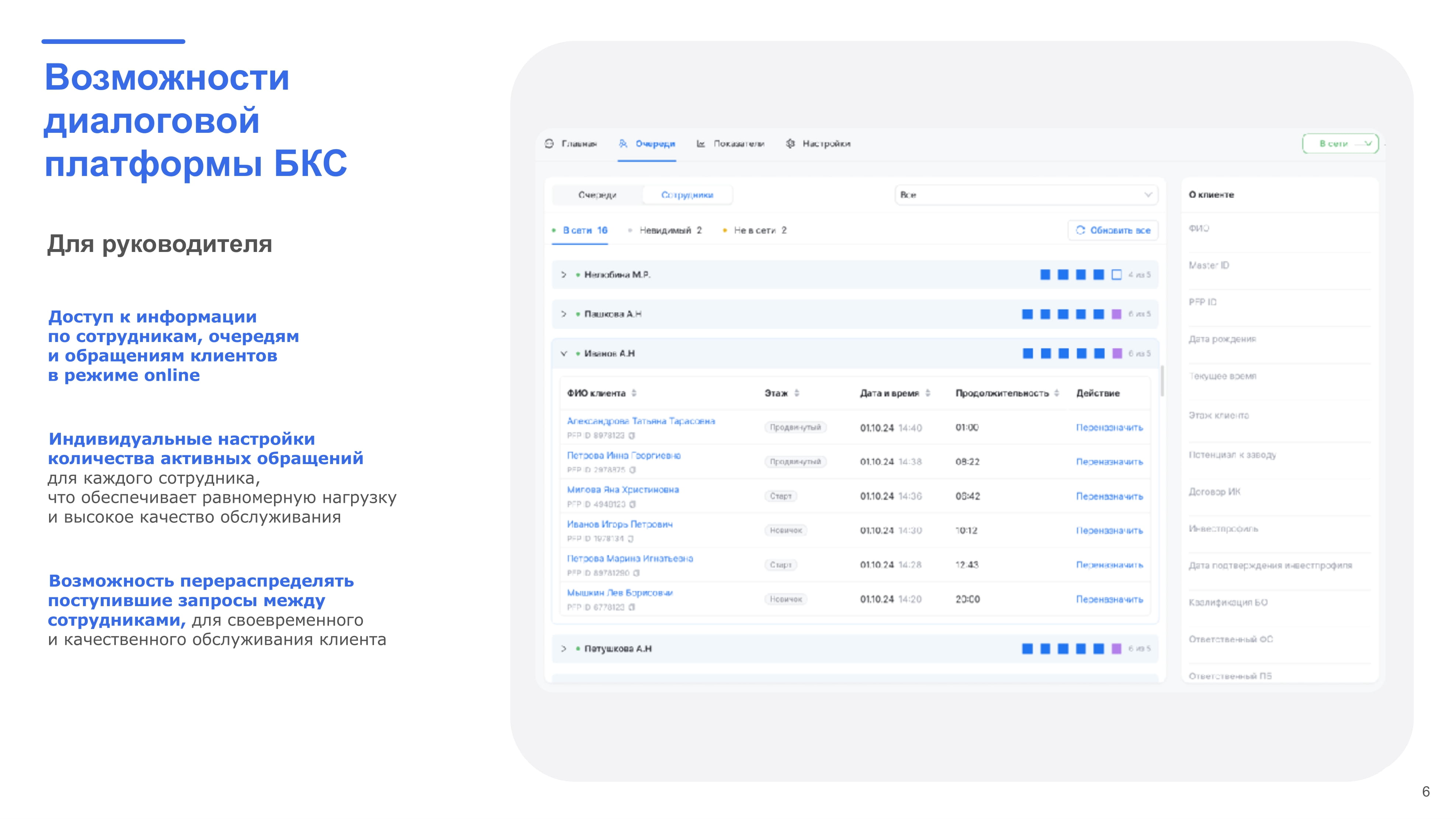Click purple slot square in Патушкова А.Н row
The width and height of the screenshot is (1456, 819).
coord(1116,649)
